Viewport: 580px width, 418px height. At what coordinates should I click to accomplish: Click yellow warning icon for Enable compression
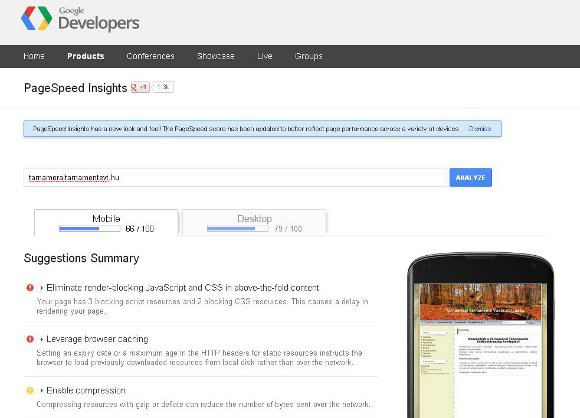point(30,391)
